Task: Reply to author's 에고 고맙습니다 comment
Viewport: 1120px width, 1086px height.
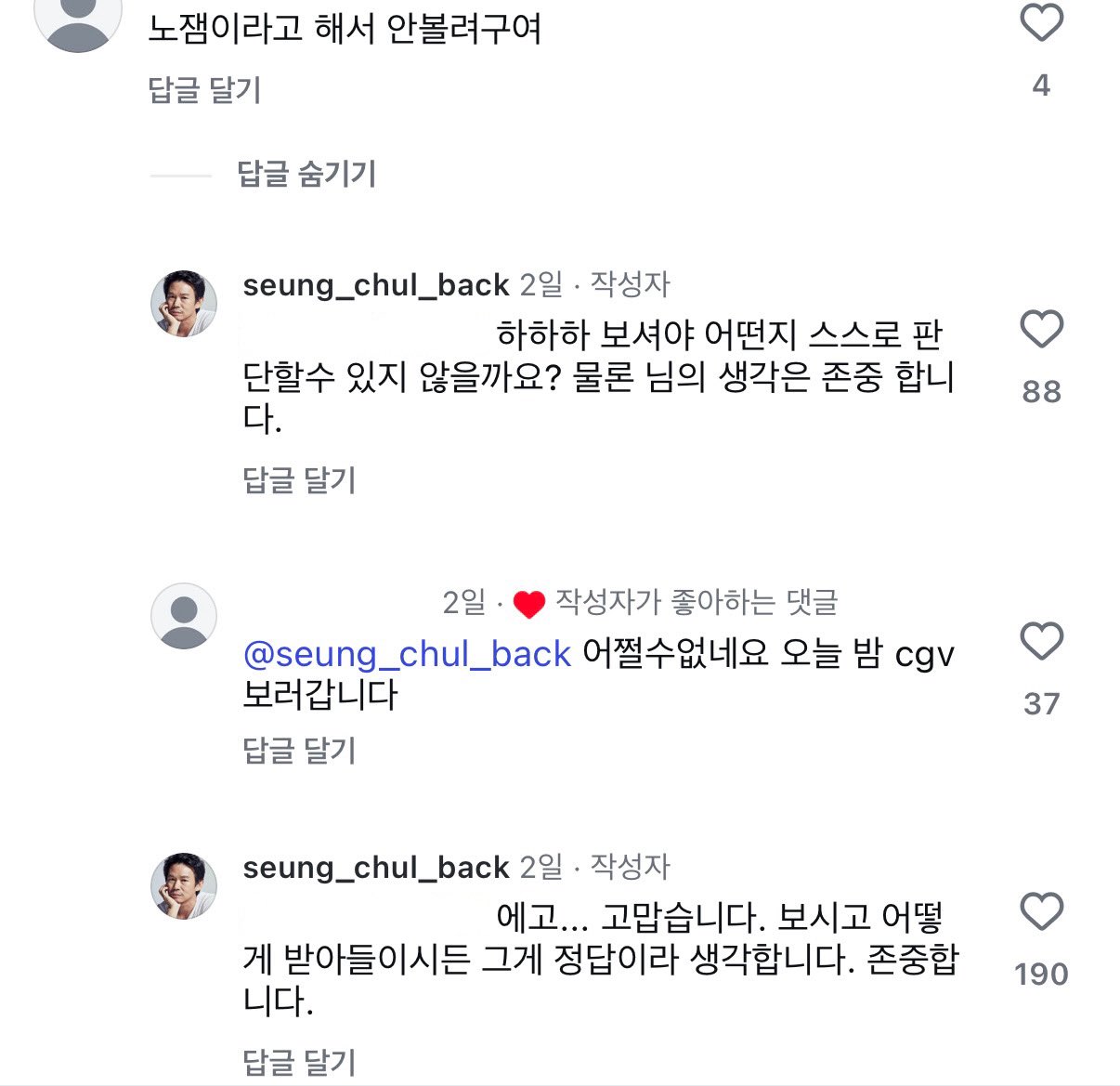Action: click(299, 1062)
